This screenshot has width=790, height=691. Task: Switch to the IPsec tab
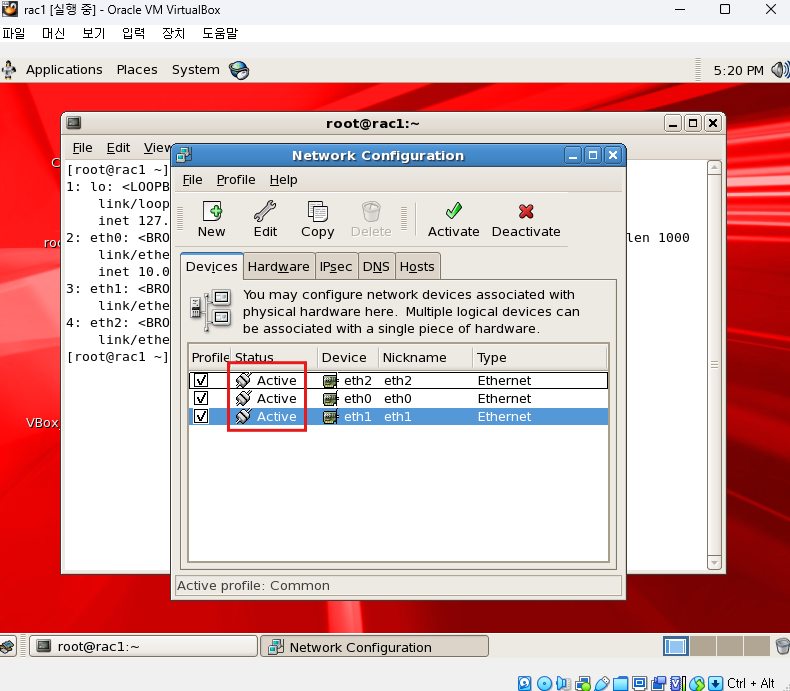tap(336, 266)
